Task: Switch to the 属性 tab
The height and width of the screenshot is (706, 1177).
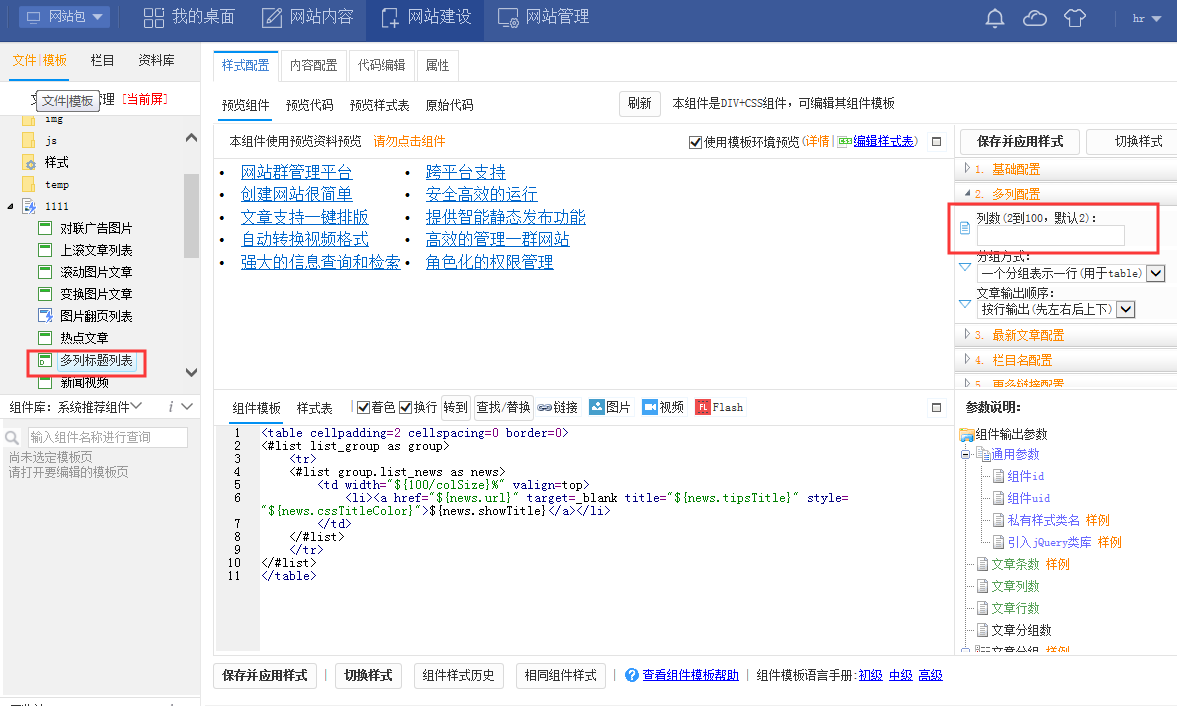Action: [437, 66]
